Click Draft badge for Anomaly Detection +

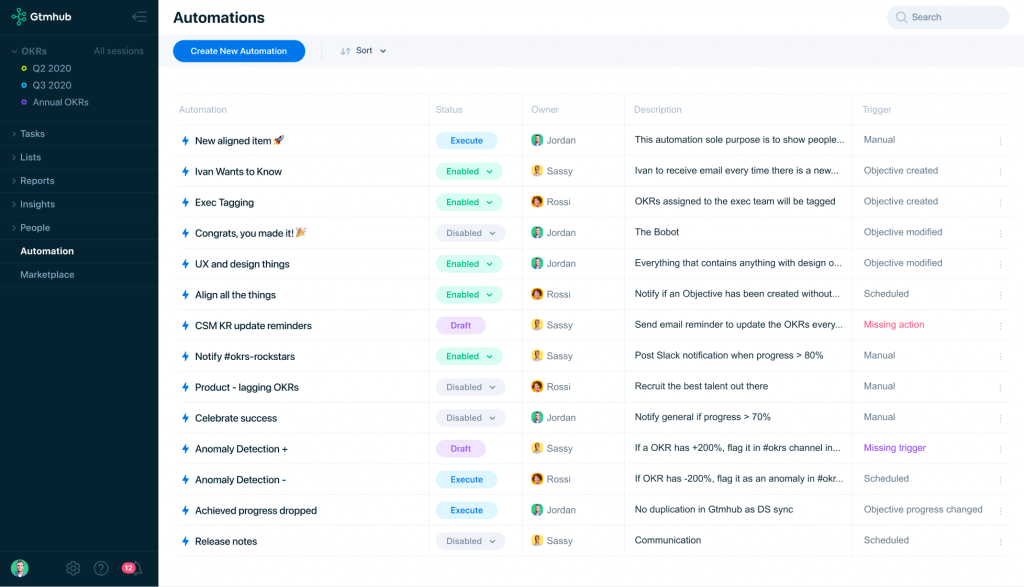[460, 449]
